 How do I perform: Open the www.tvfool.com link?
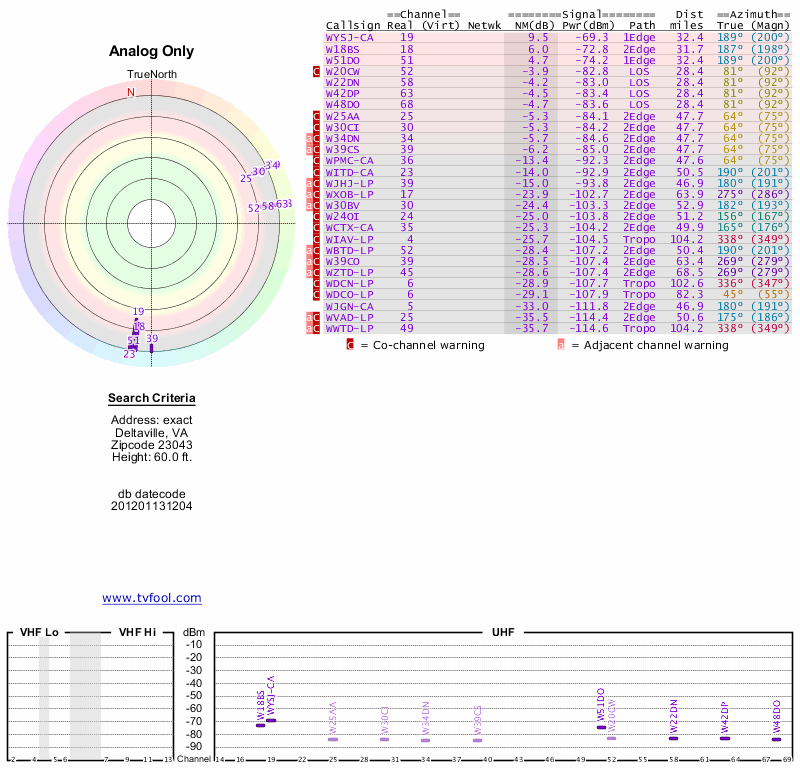tap(152, 598)
